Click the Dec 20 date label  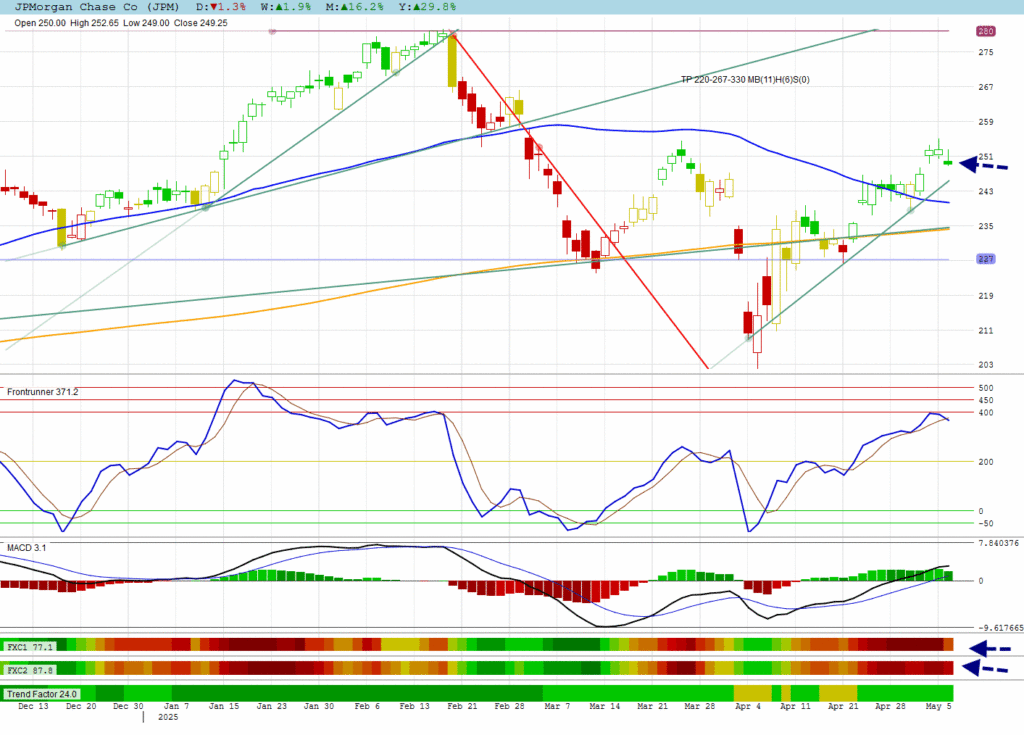click(x=81, y=706)
